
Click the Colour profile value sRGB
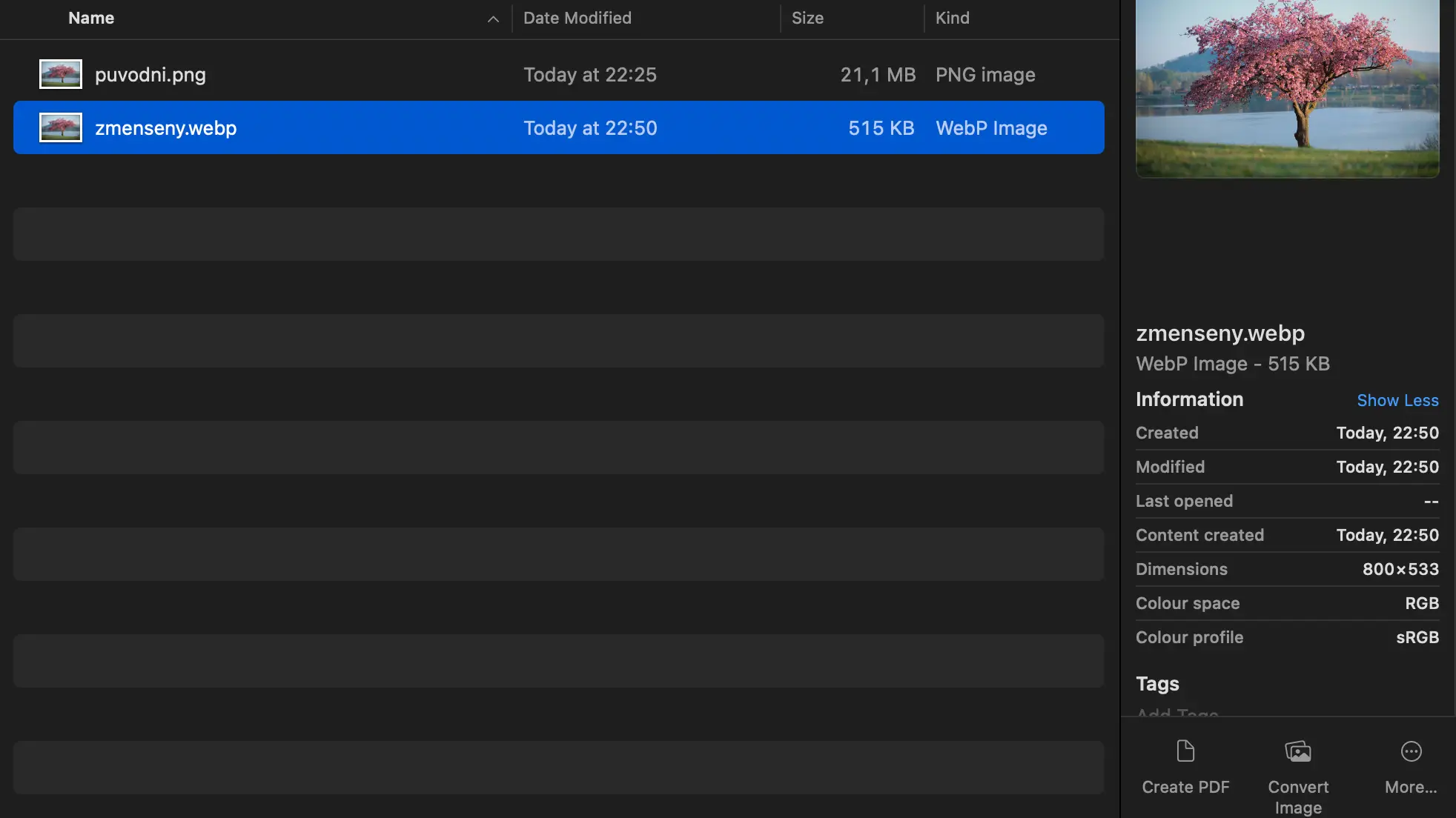pyautogui.click(x=1417, y=637)
